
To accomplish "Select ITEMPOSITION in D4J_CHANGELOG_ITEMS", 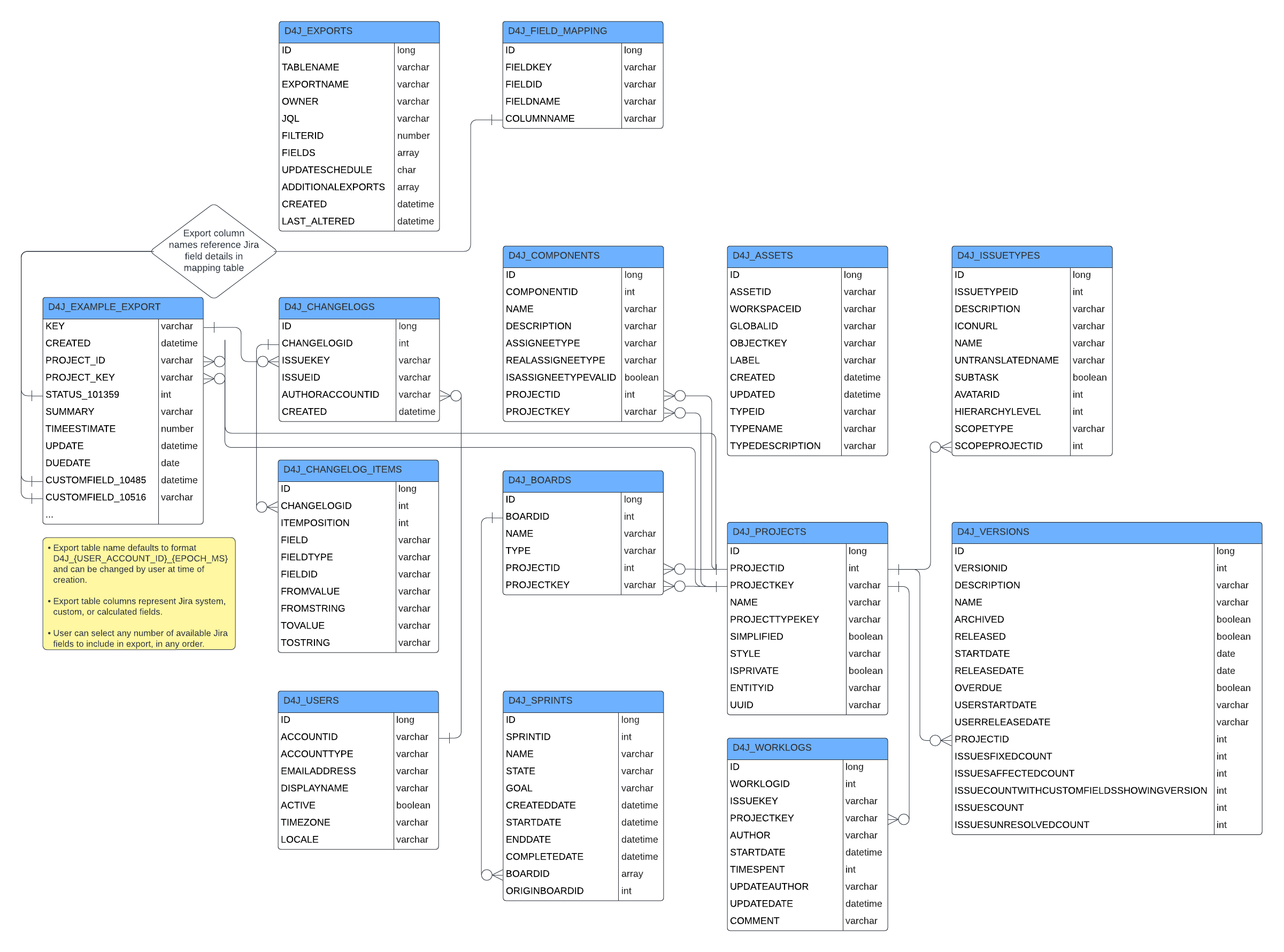I will pos(358,523).
